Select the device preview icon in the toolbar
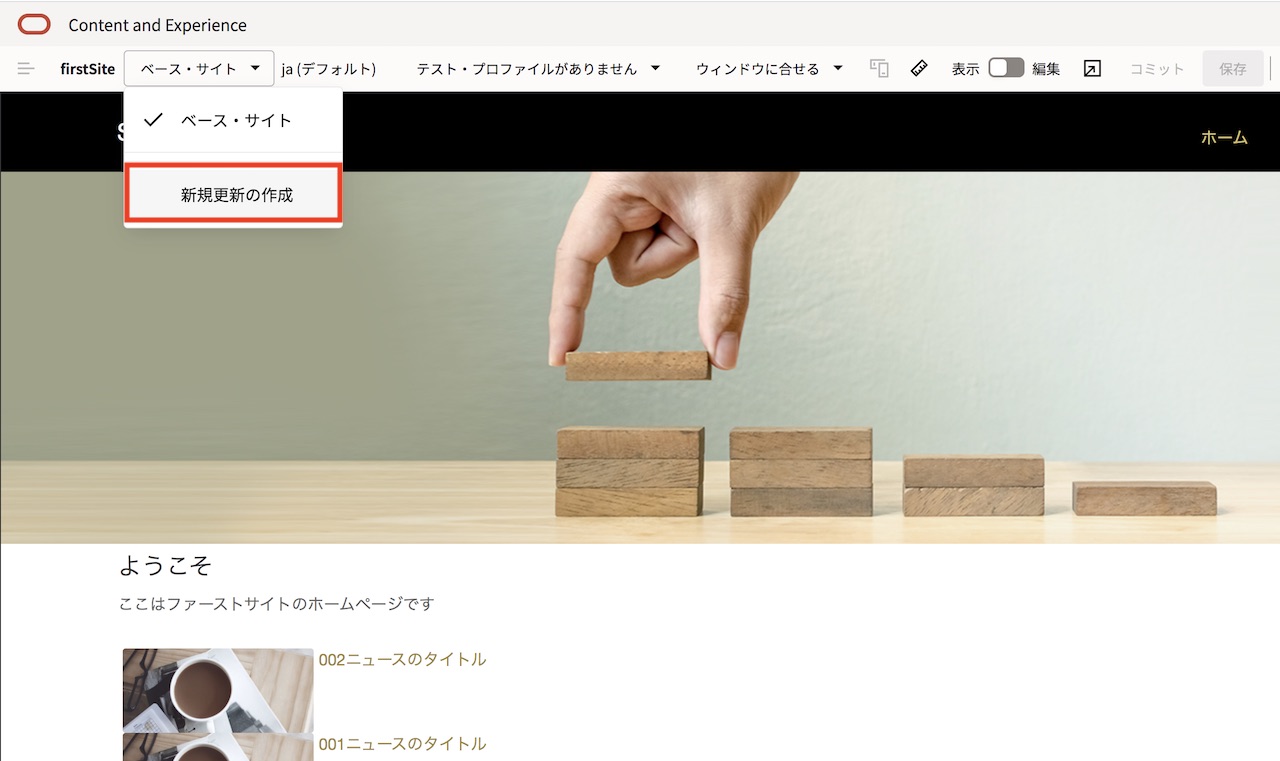 (x=878, y=68)
